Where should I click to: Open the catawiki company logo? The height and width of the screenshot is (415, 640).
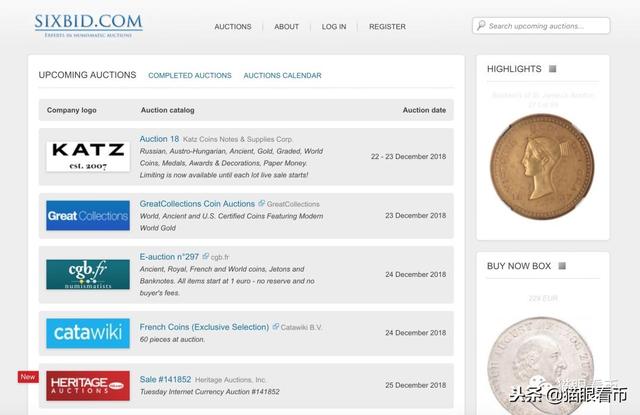point(88,333)
